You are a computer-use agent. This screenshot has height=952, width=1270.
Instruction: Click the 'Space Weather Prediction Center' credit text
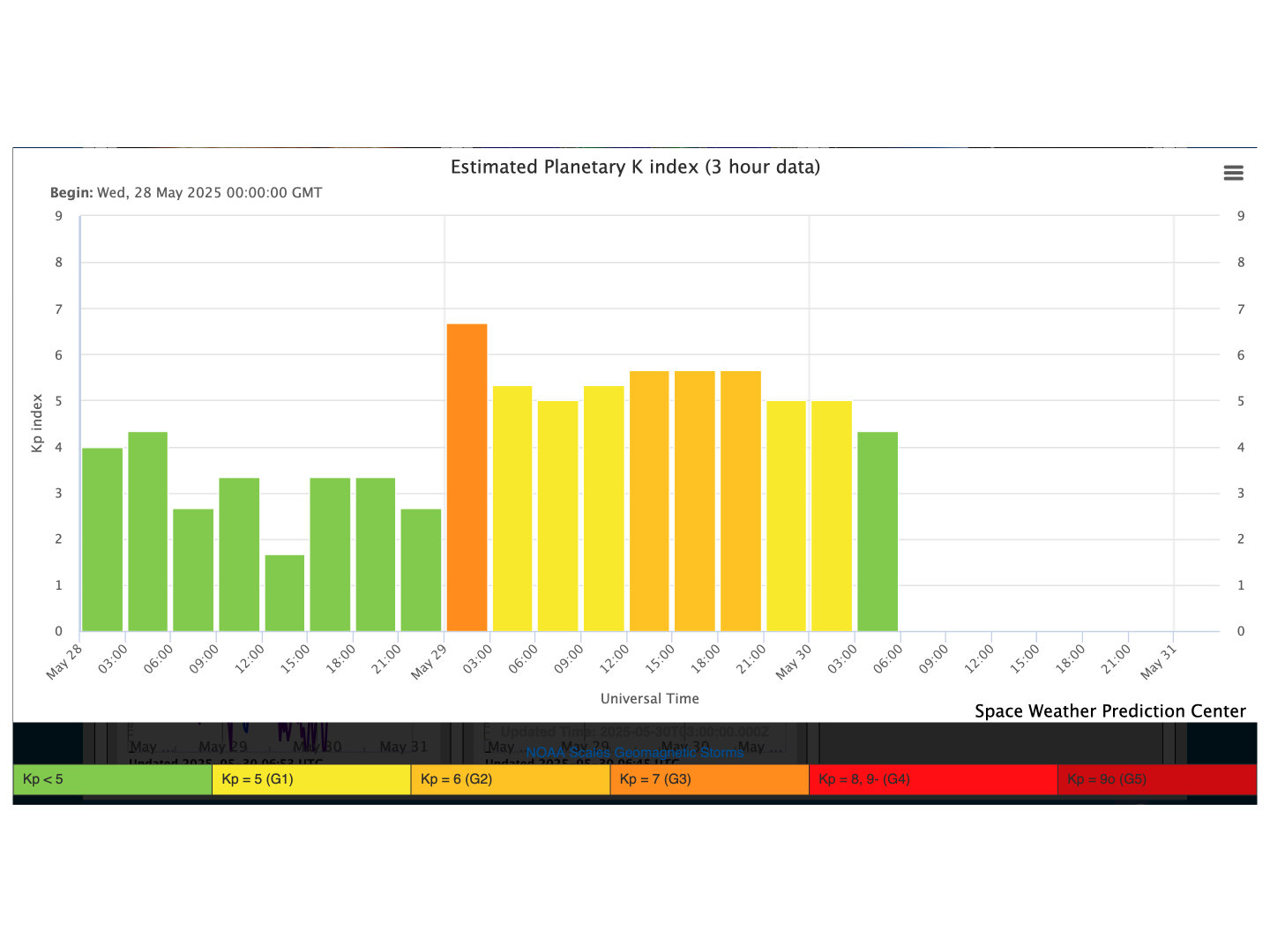click(x=1110, y=711)
